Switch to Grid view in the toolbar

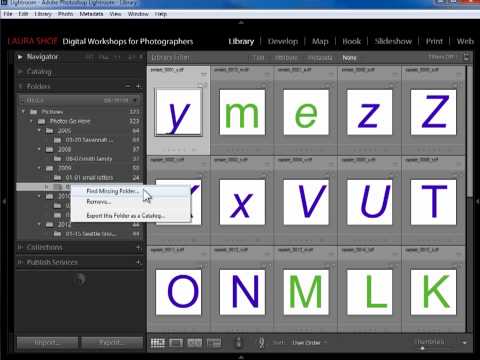158,343
